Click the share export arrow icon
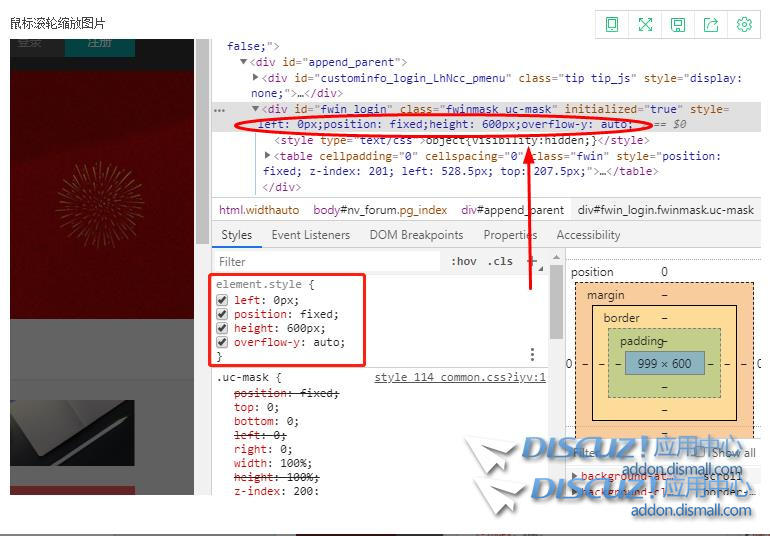 [x=711, y=24]
